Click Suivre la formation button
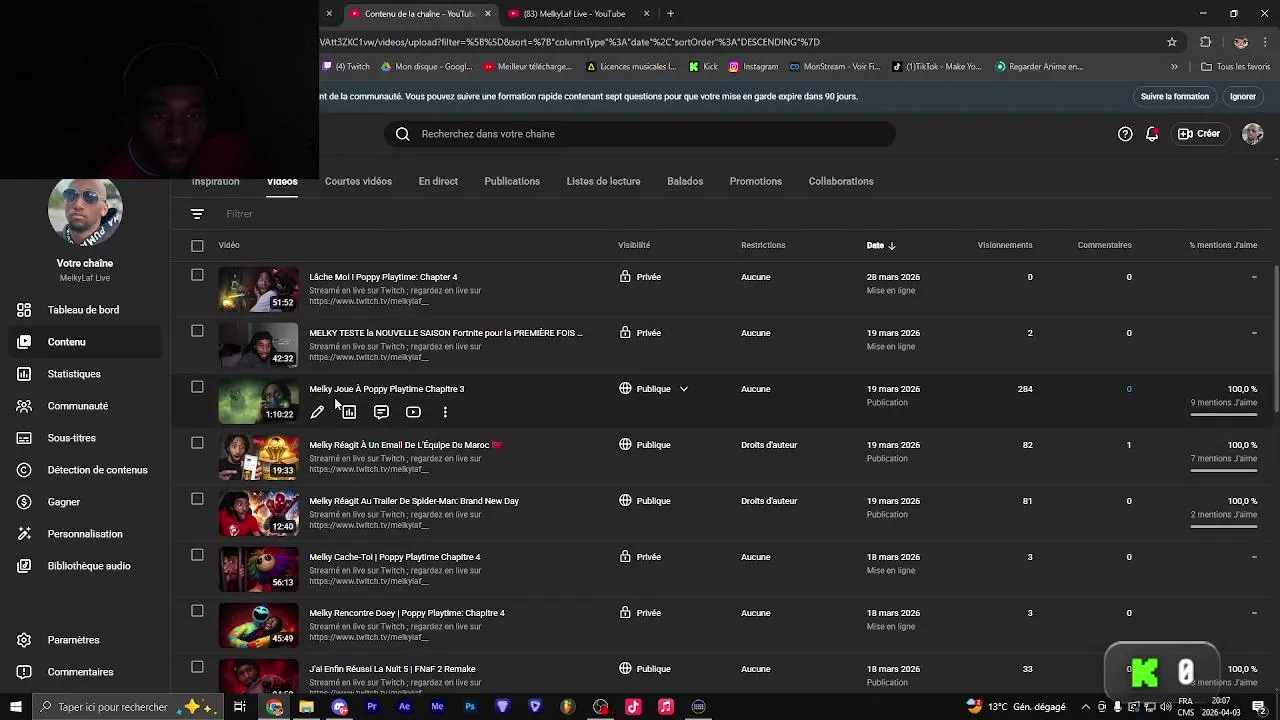 1175,97
